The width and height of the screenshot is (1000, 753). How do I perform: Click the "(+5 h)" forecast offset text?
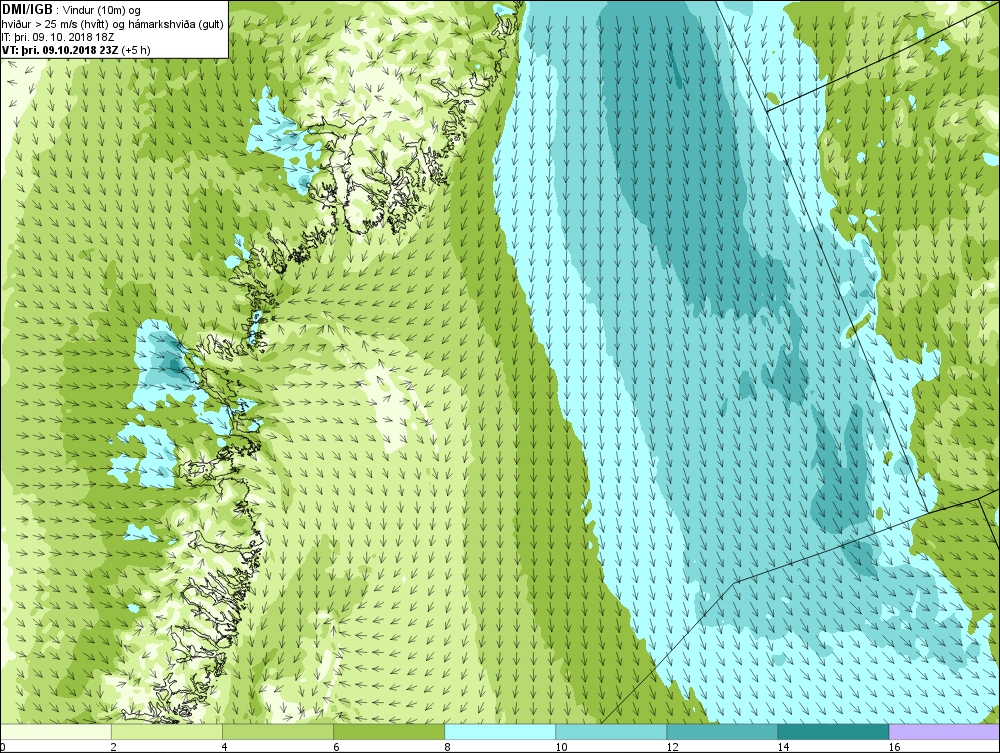tap(136, 50)
